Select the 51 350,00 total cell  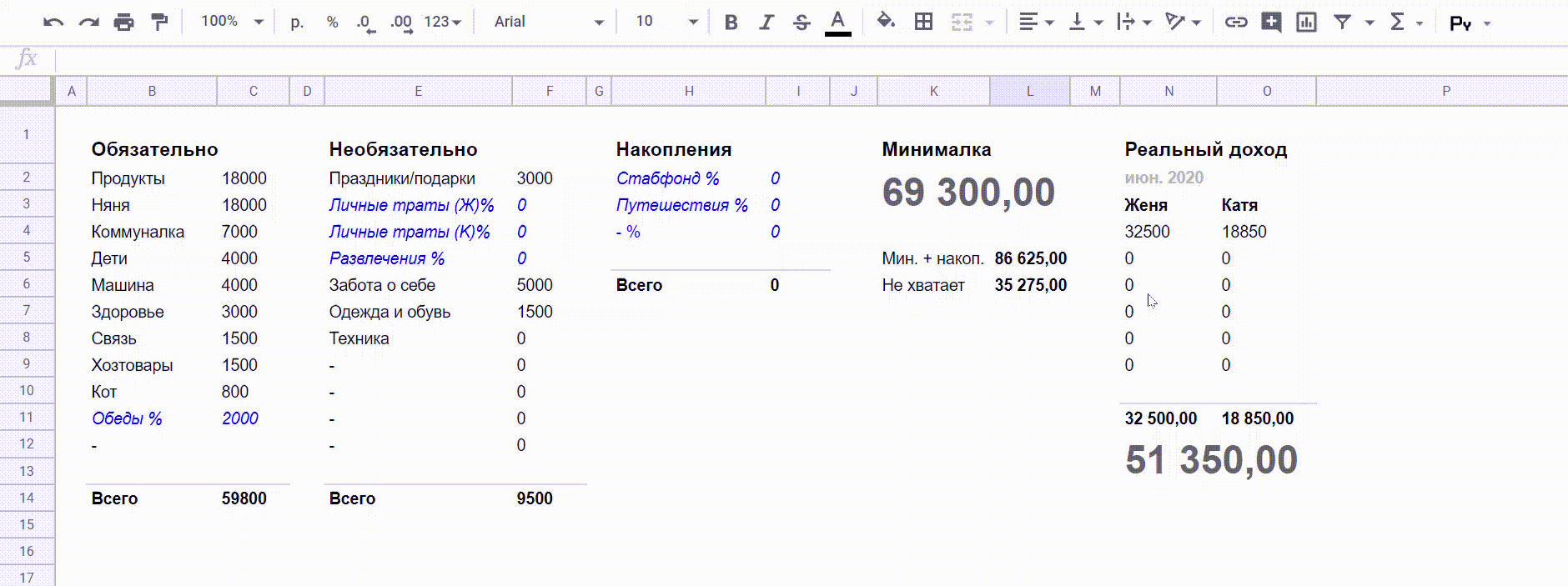click(x=1211, y=460)
